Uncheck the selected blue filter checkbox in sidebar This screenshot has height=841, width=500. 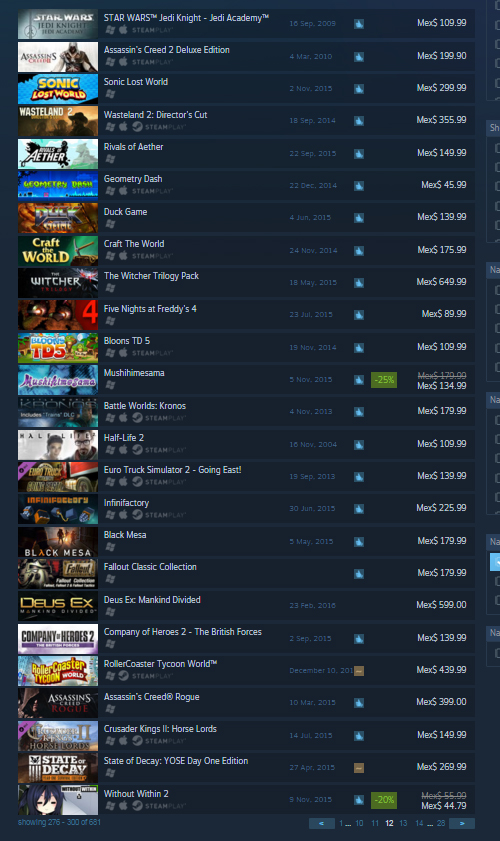click(496, 562)
